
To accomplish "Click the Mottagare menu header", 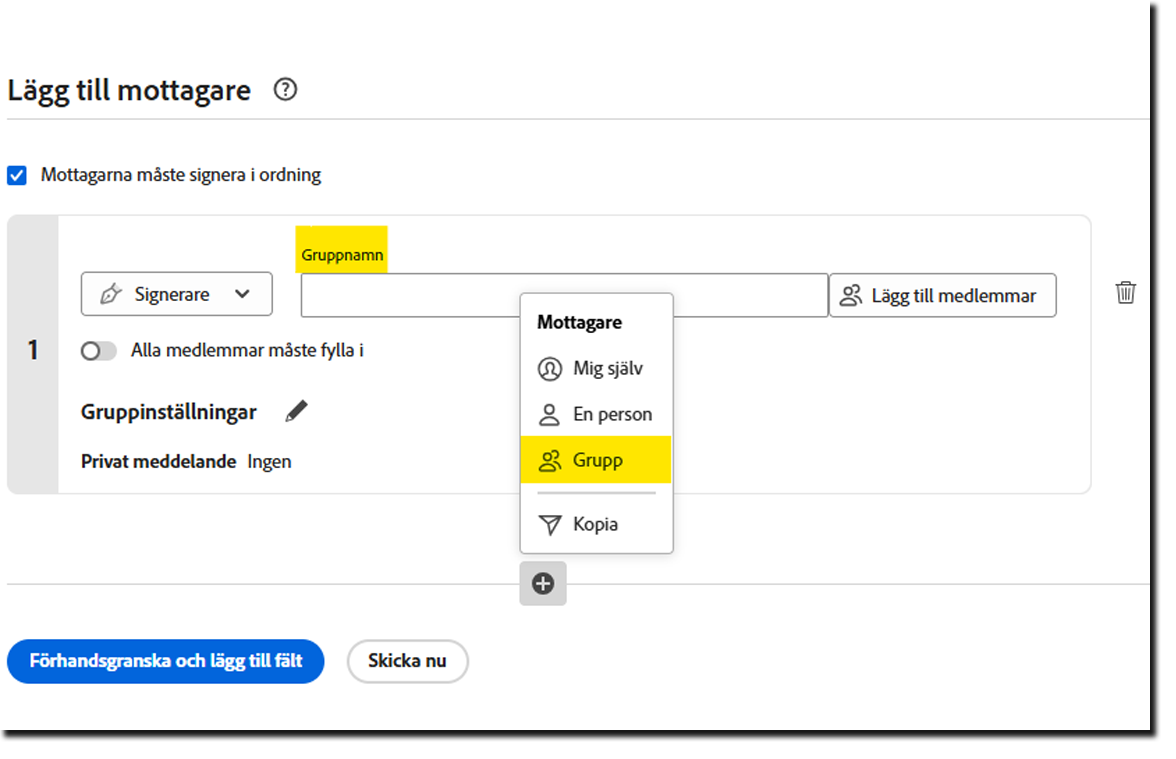I will [x=579, y=323].
